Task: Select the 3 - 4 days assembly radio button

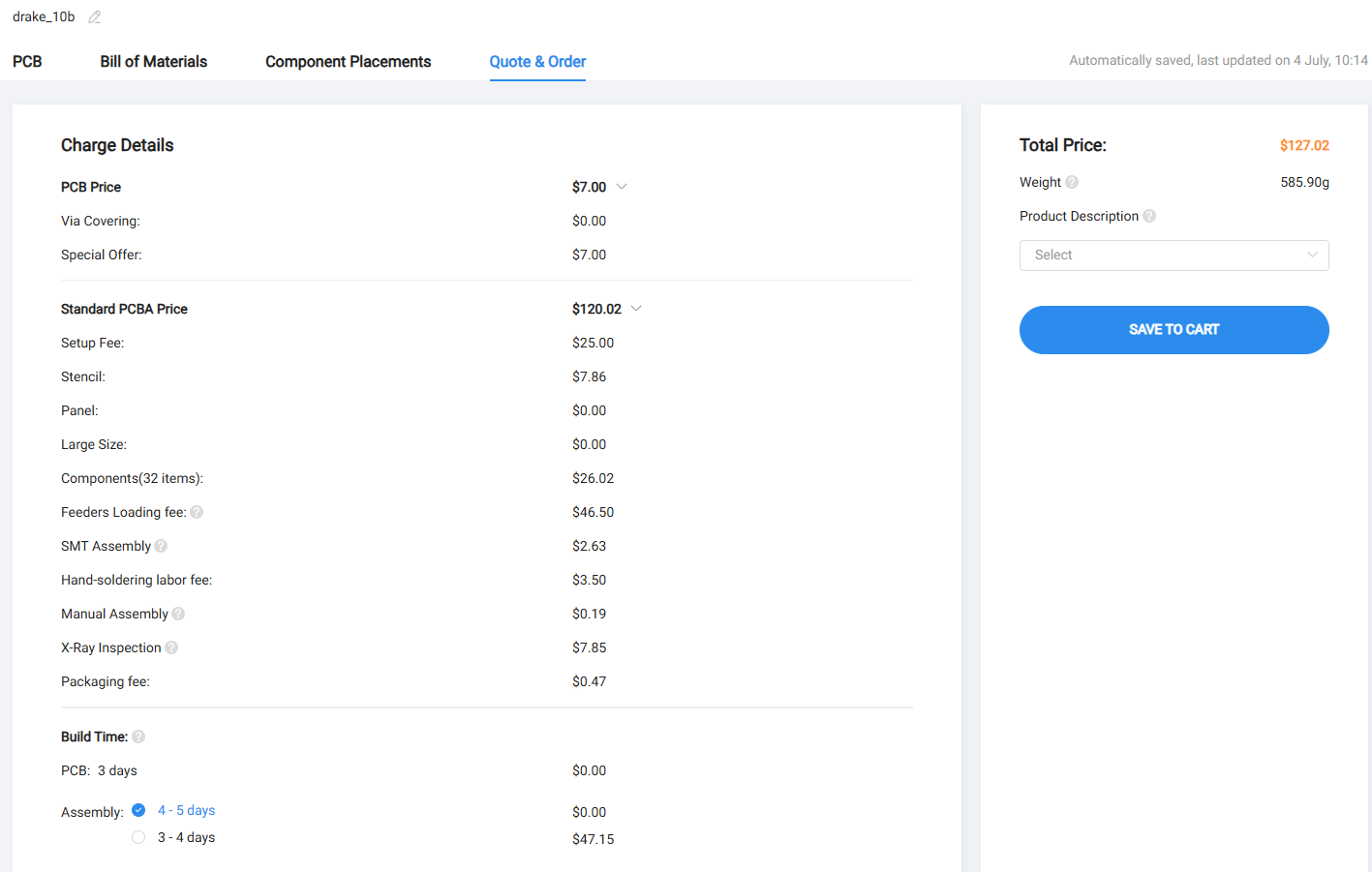Action: pyautogui.click(x=138, y=837)
